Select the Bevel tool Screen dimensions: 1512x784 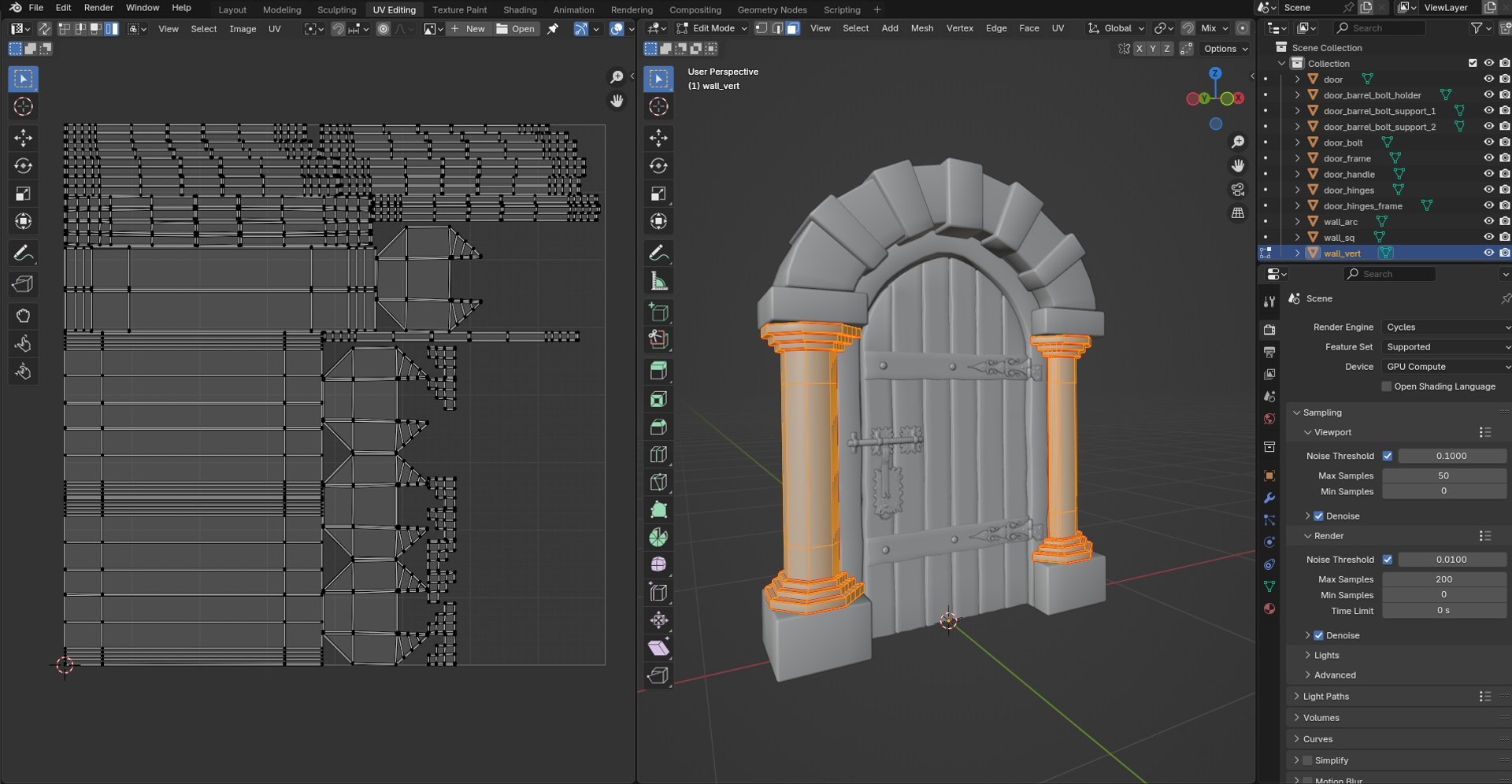pyautogui.click(x=659, y=427)
